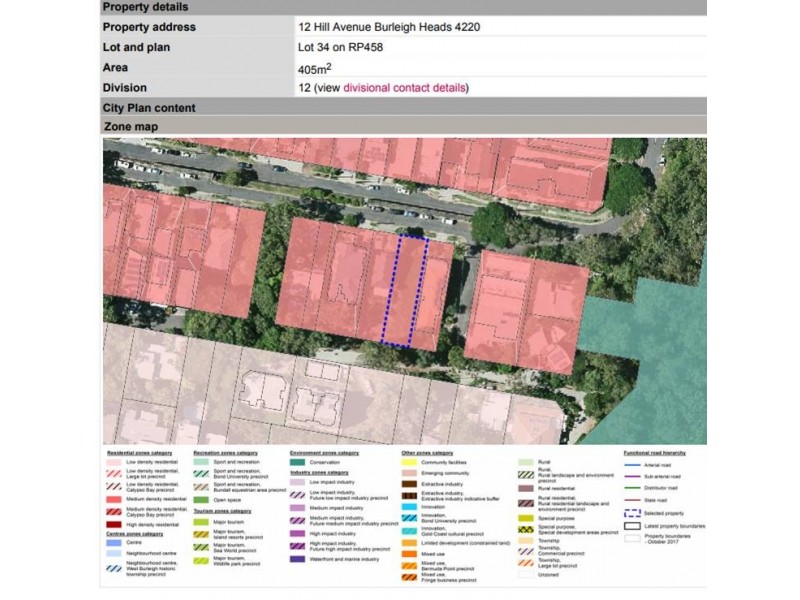
Task: Click the Medium impact industry purple swatch
Action: 297,508
